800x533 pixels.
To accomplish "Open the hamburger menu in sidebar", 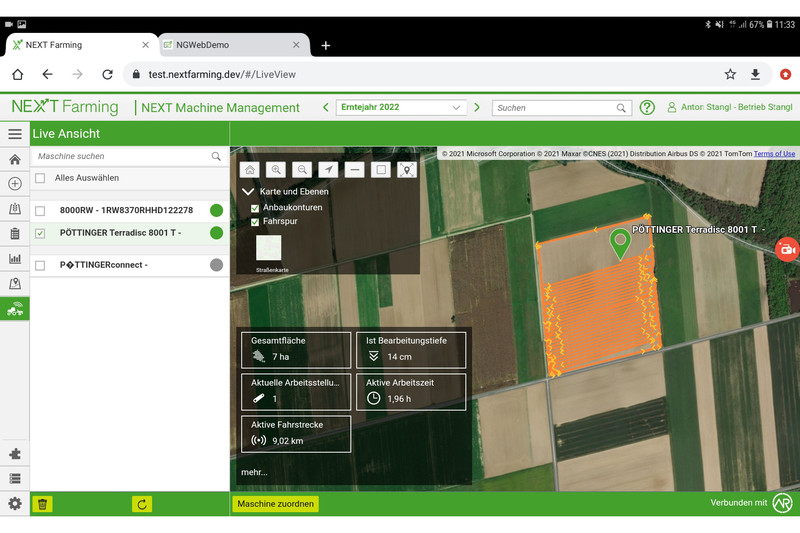I will (15, 134).
